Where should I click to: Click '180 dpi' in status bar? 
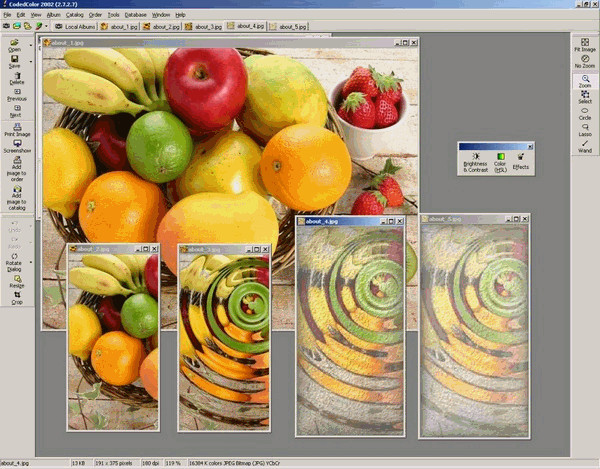(151, 463)
